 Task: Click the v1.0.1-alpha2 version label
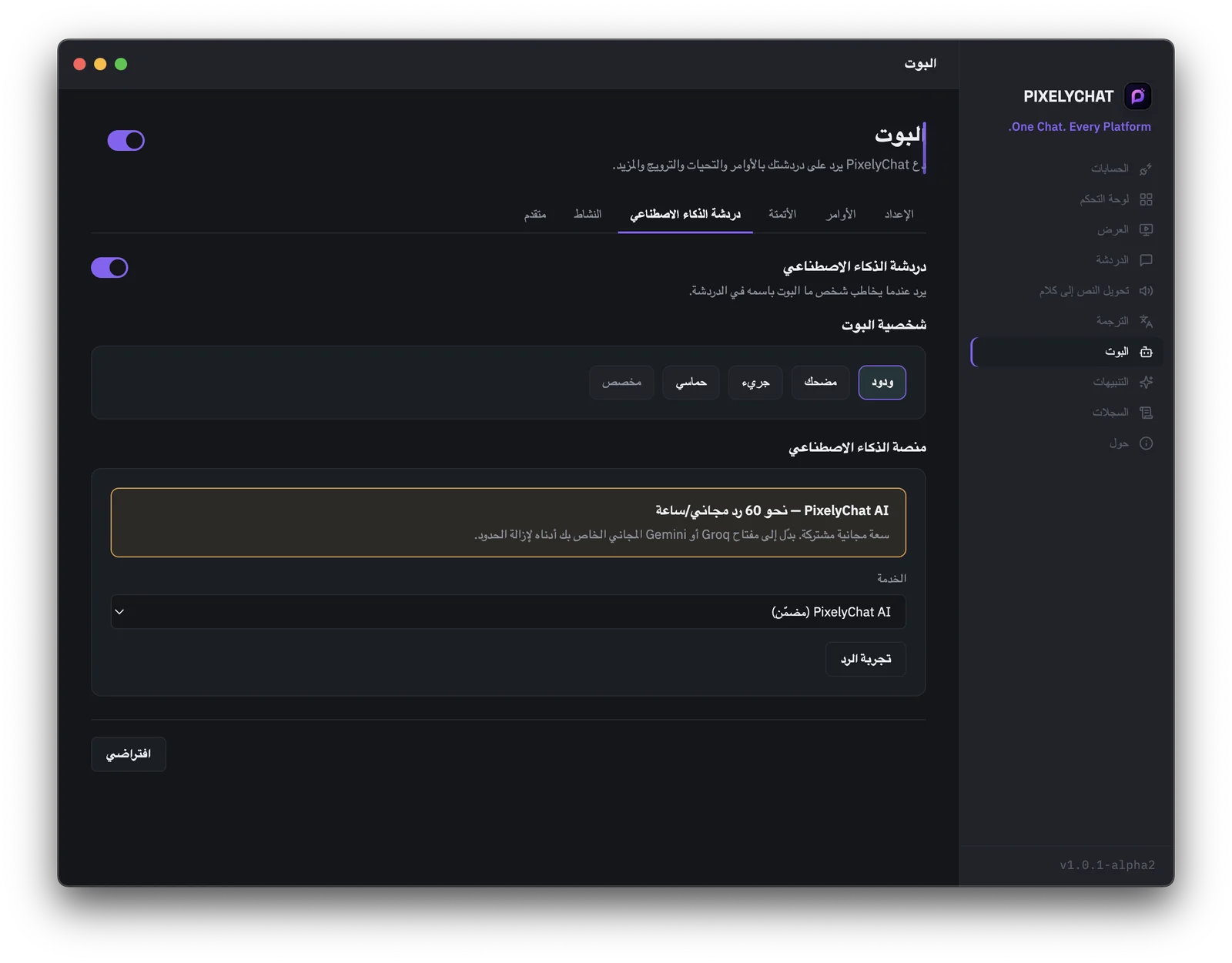pos(1107,865)
